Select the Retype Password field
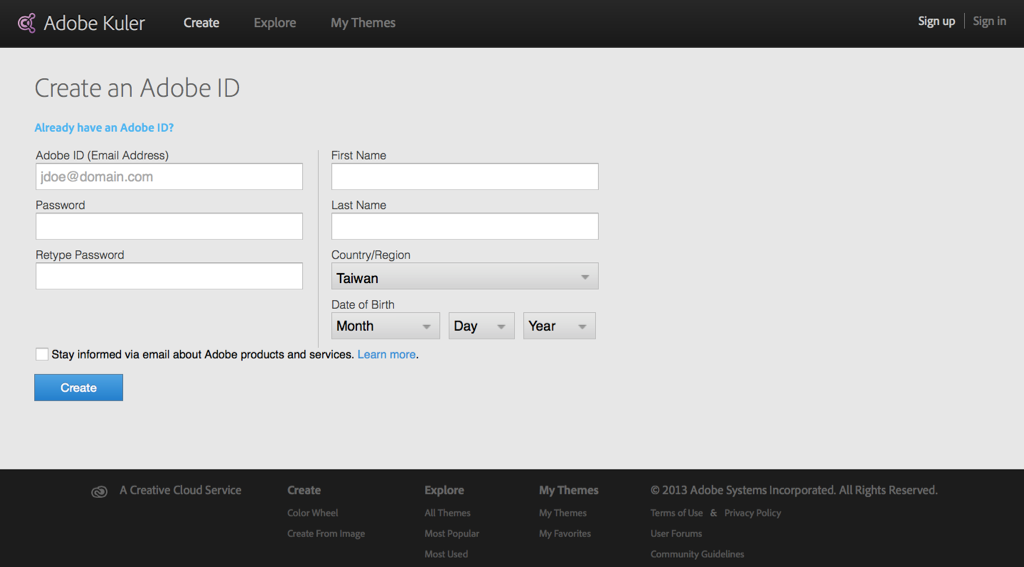The image size is (1024, 567). point(169,276)
